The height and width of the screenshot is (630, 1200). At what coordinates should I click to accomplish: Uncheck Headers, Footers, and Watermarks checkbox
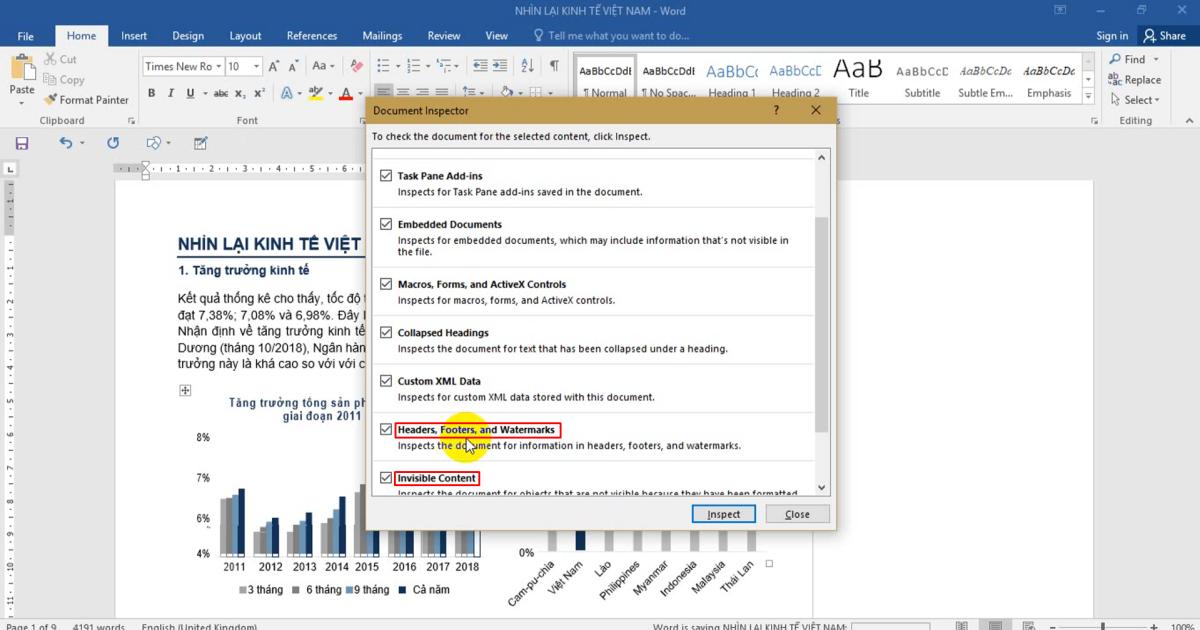pyautogui.click(x=386, y=430)
